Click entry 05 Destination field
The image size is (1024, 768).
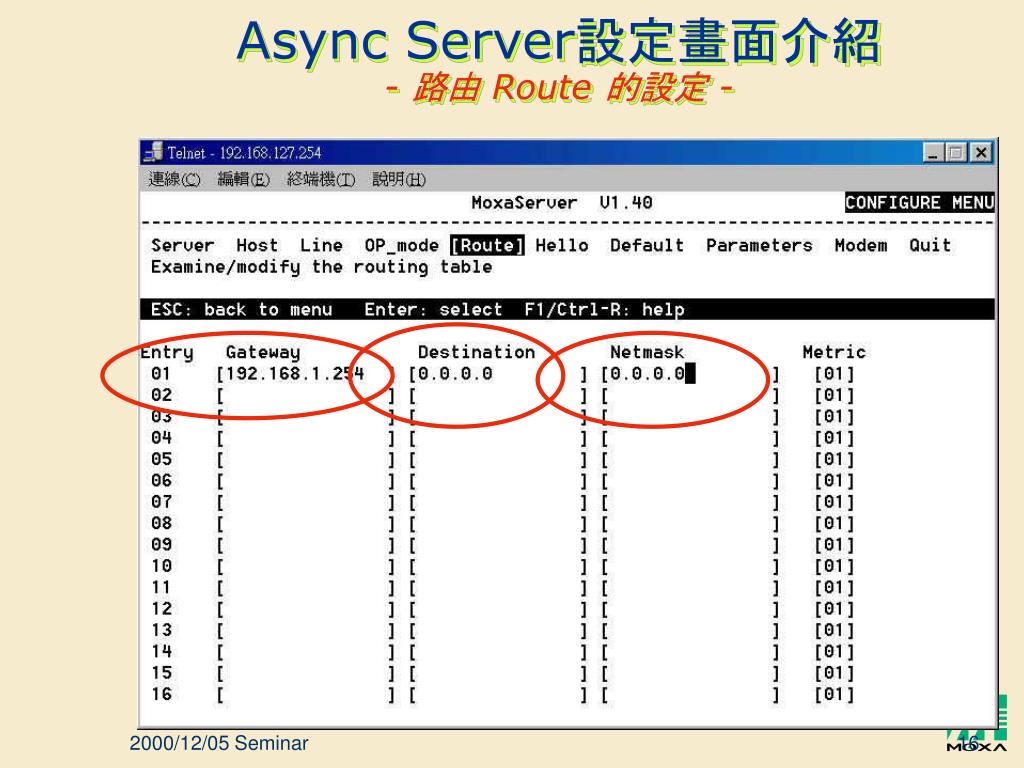tap(498, 460)
